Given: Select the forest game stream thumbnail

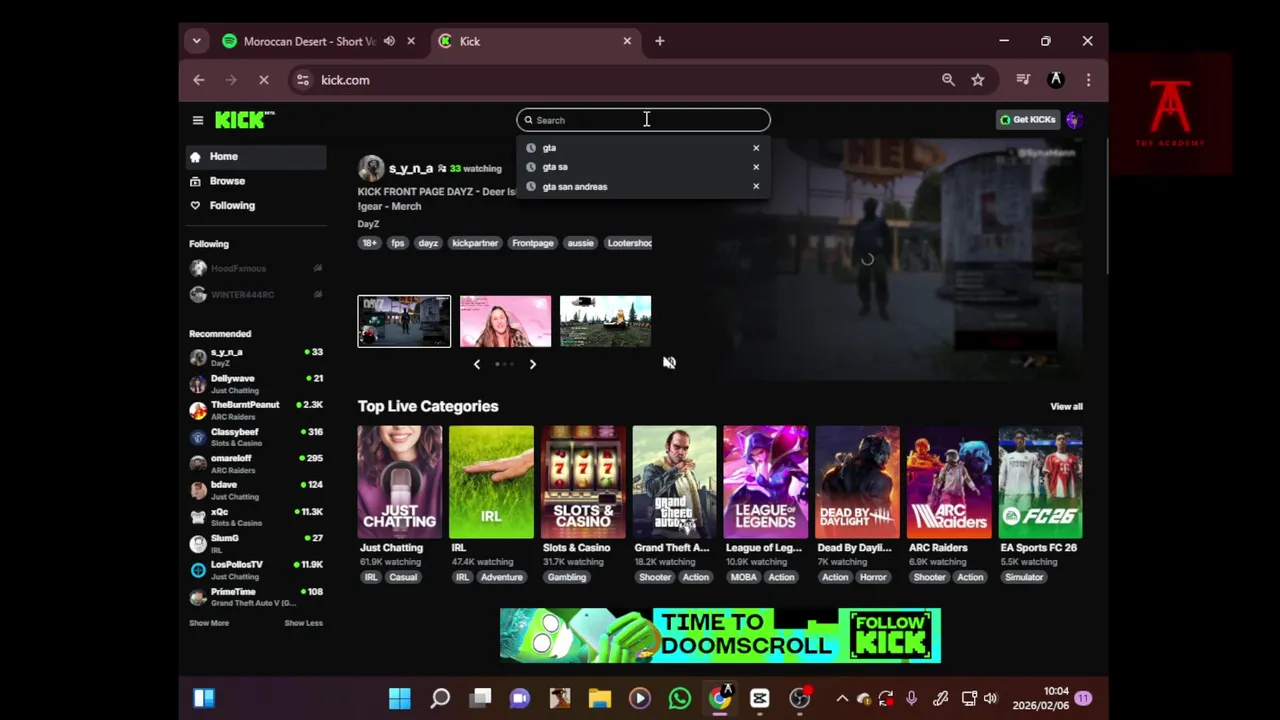Looking at the screenshot, I should click(605, 321).
